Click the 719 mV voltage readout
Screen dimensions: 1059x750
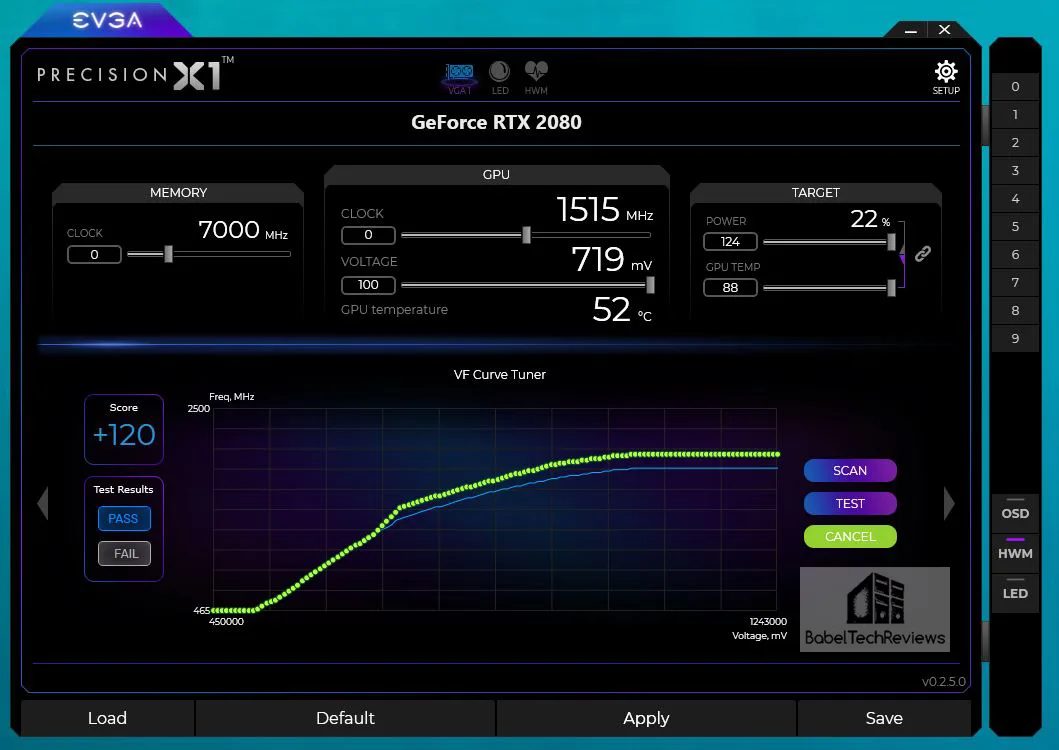[611, 259]
